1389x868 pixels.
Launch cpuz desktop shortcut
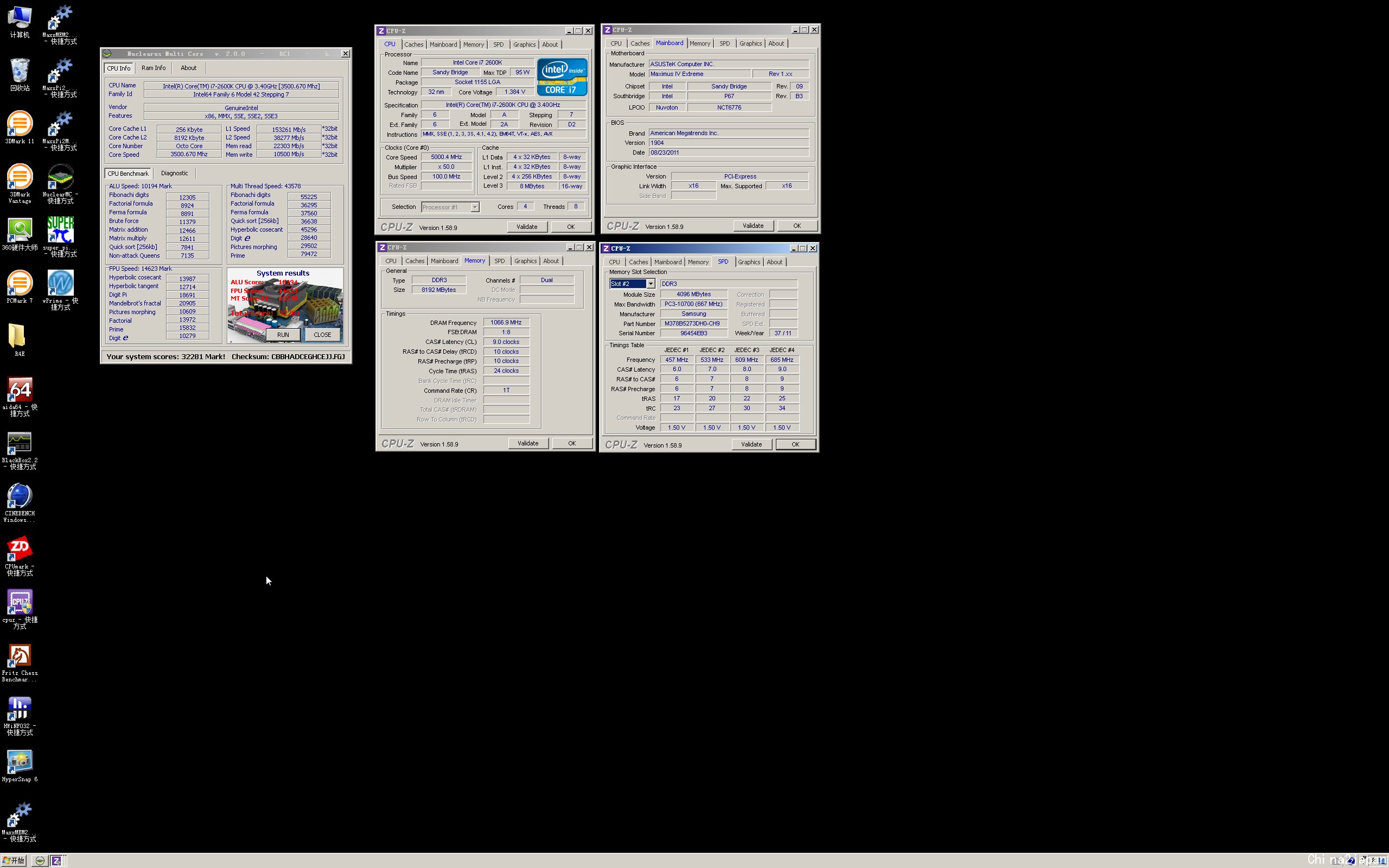click(x=20, y=609)
